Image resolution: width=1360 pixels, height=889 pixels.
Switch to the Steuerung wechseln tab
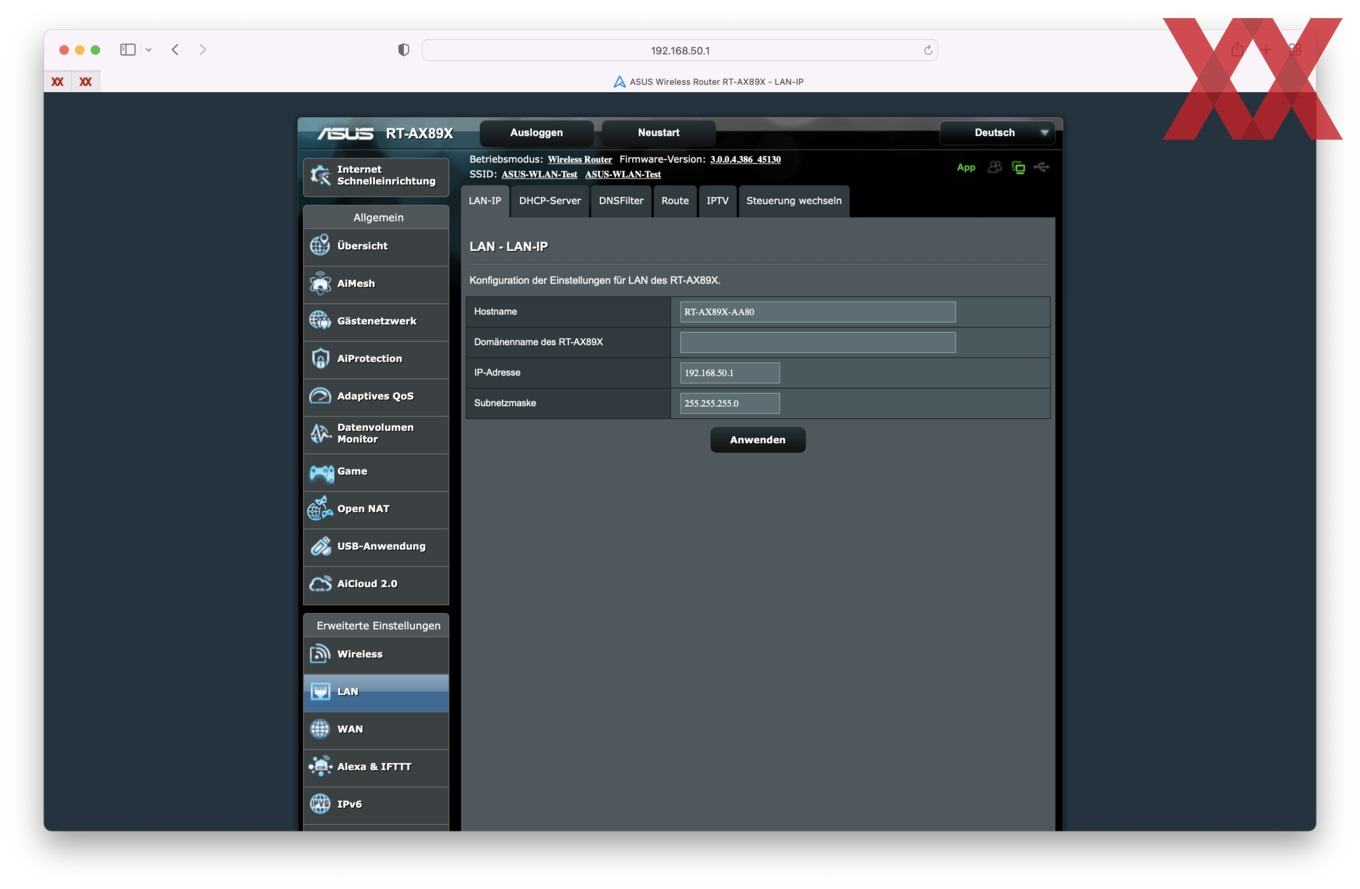794,201
